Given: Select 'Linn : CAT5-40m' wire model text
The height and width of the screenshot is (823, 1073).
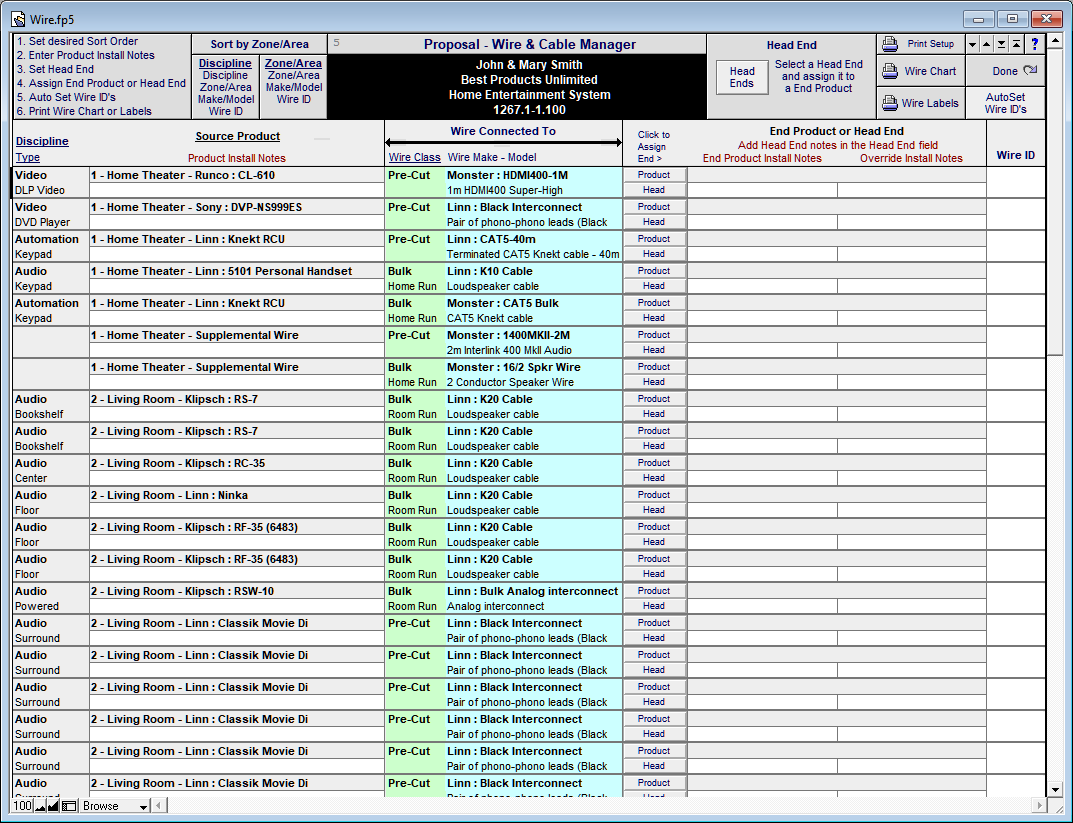Looking at the screenshot, I should 491,239.
